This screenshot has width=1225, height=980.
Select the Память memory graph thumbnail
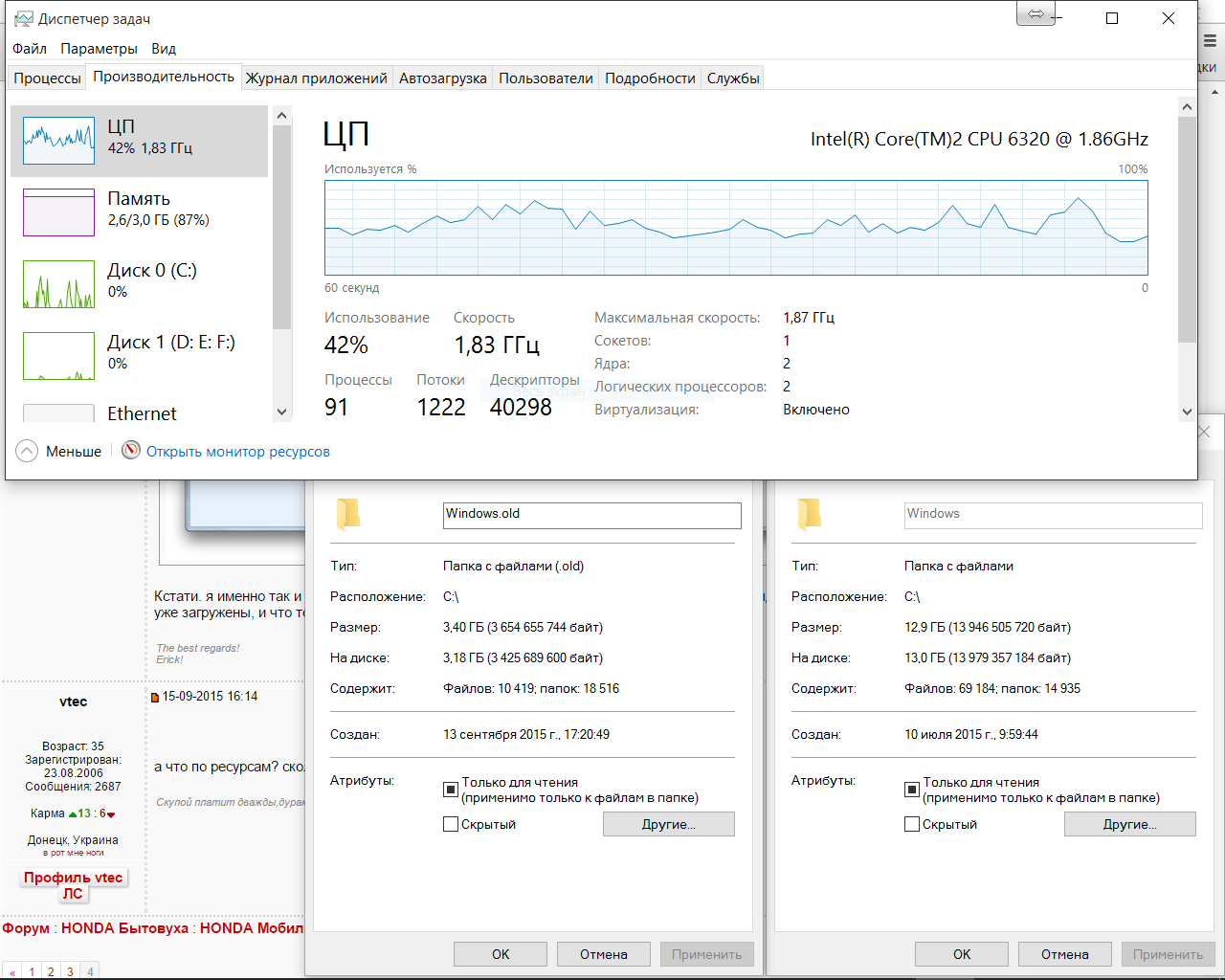point(58,212)
